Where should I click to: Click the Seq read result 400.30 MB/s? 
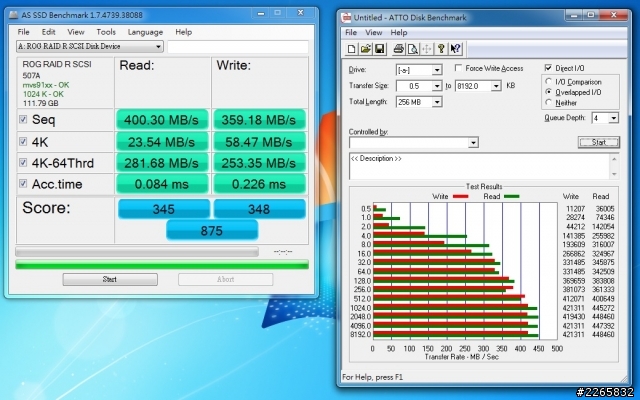[162, 120]
